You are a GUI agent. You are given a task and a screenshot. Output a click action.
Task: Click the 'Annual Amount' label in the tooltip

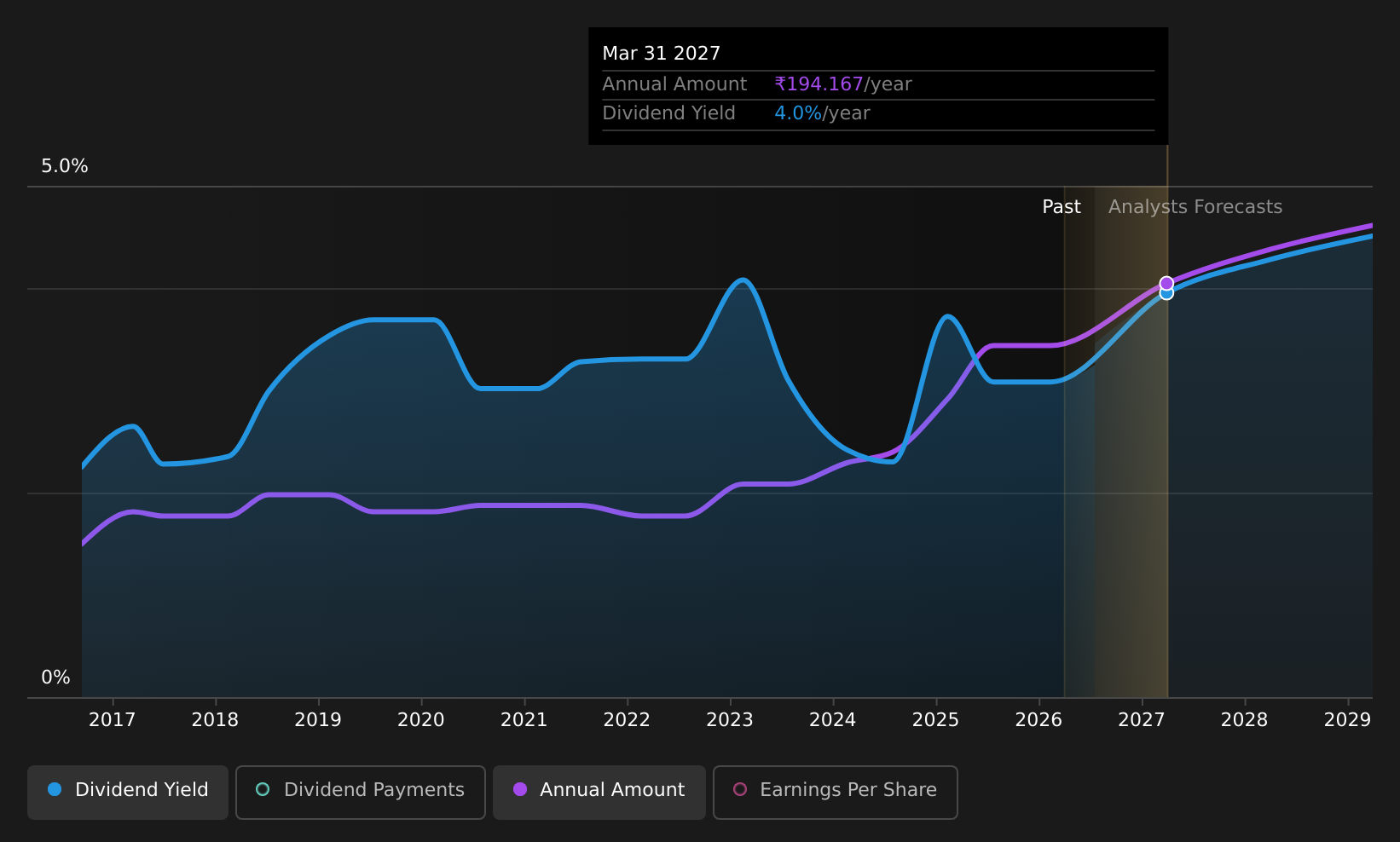click(x=674, y=84)
